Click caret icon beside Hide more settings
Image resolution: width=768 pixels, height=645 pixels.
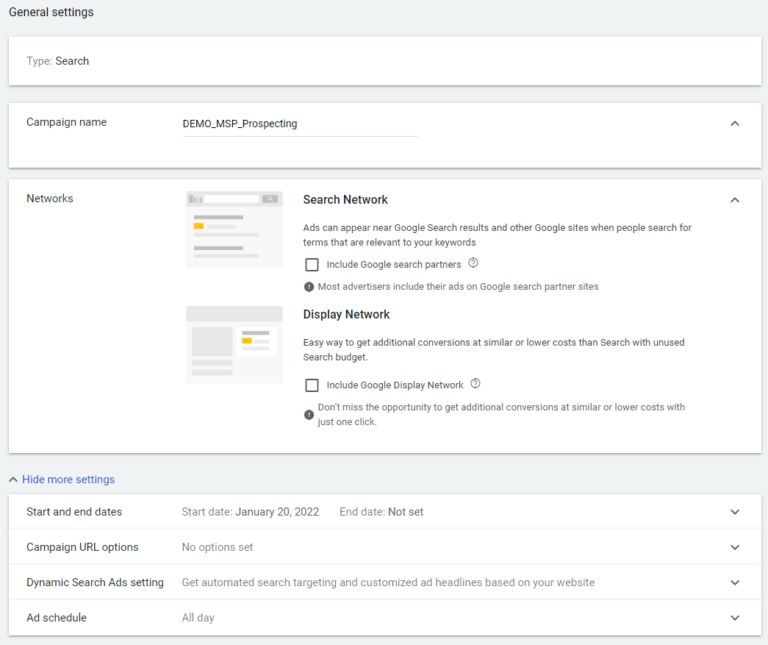pyautogui.click(x=13, y=479)
